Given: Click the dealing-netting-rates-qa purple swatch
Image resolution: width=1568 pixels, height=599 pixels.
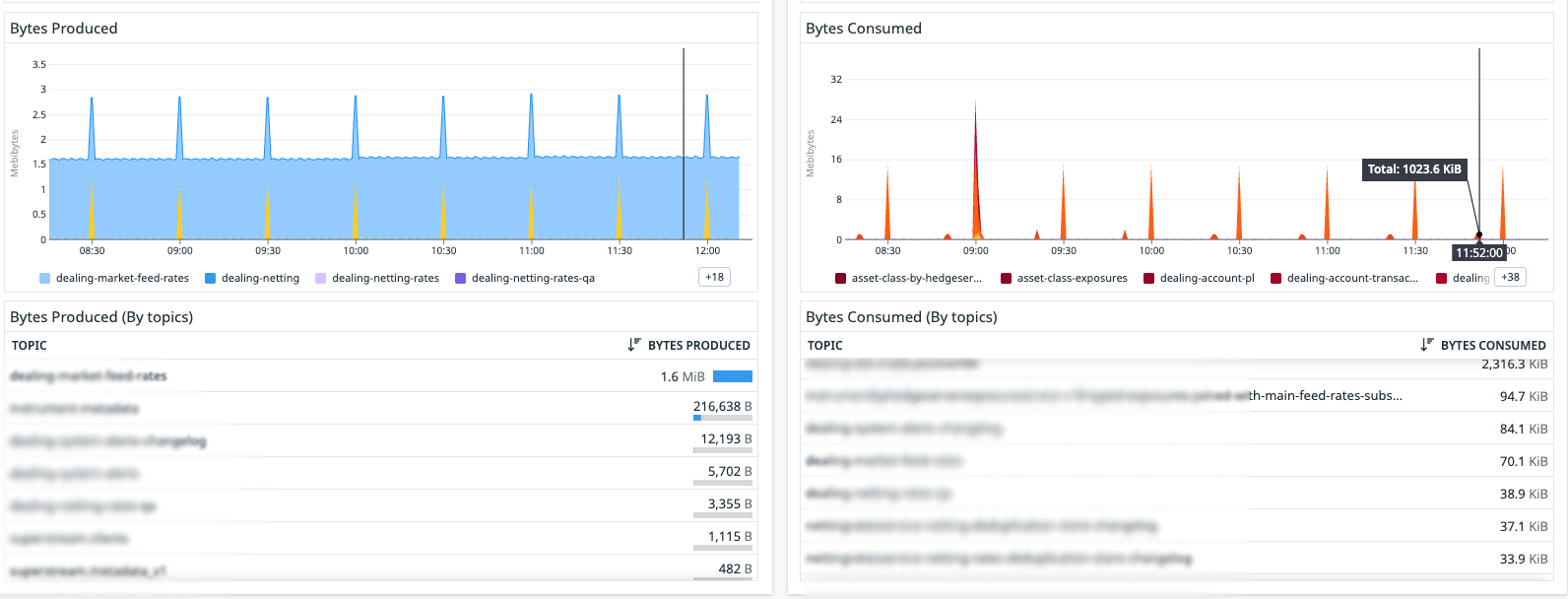Looking at the screenshot, I should point(460,278).
